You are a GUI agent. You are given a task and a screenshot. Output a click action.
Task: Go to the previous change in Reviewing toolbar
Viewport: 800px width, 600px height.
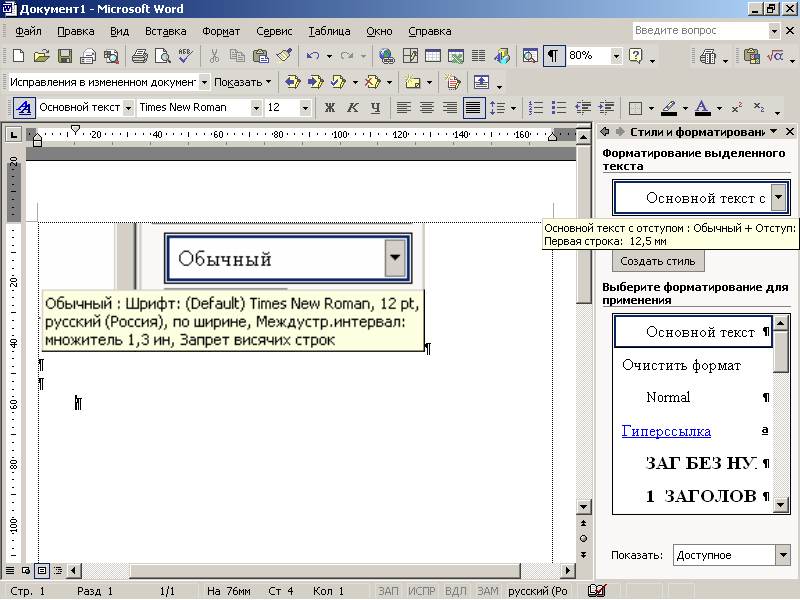click(293, 82)
